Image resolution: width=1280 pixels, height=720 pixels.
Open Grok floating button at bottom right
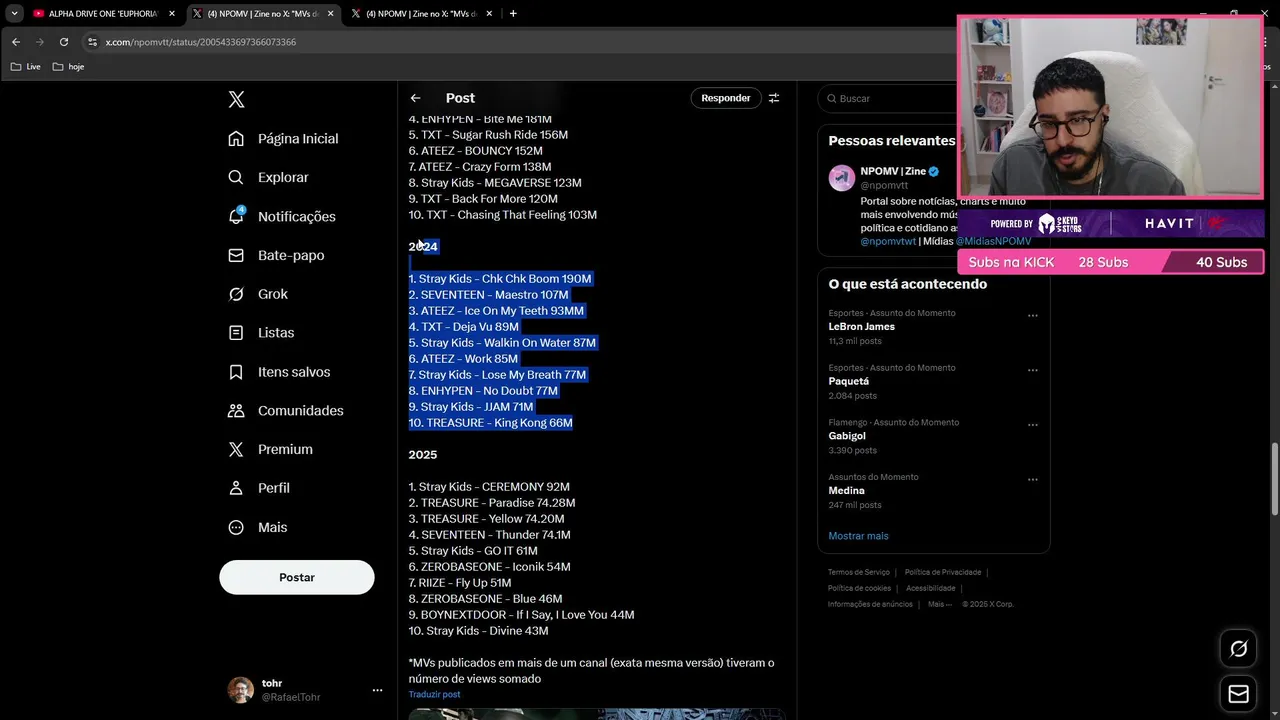tap(1238, 649)
